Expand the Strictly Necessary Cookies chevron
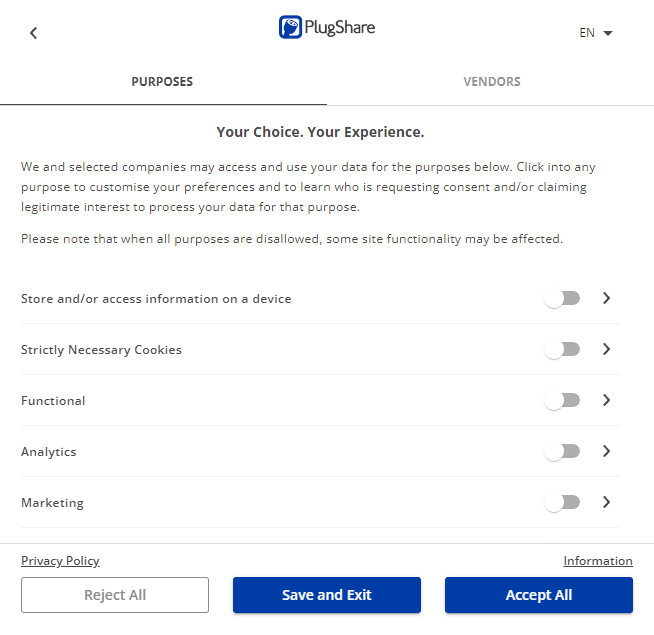 pyautogui.click(x=607, y=349)
